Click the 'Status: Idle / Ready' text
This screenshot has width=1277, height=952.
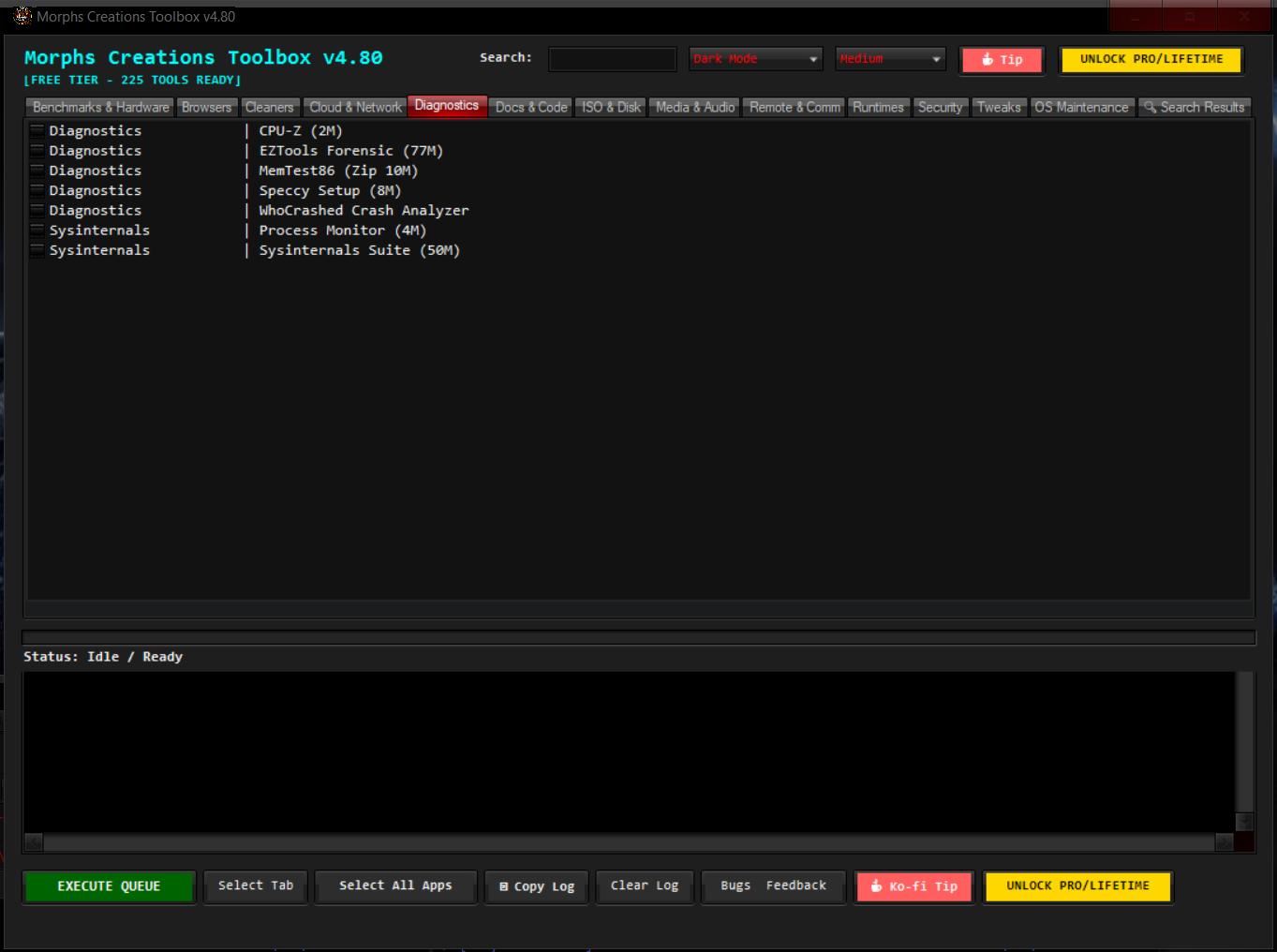103,657
